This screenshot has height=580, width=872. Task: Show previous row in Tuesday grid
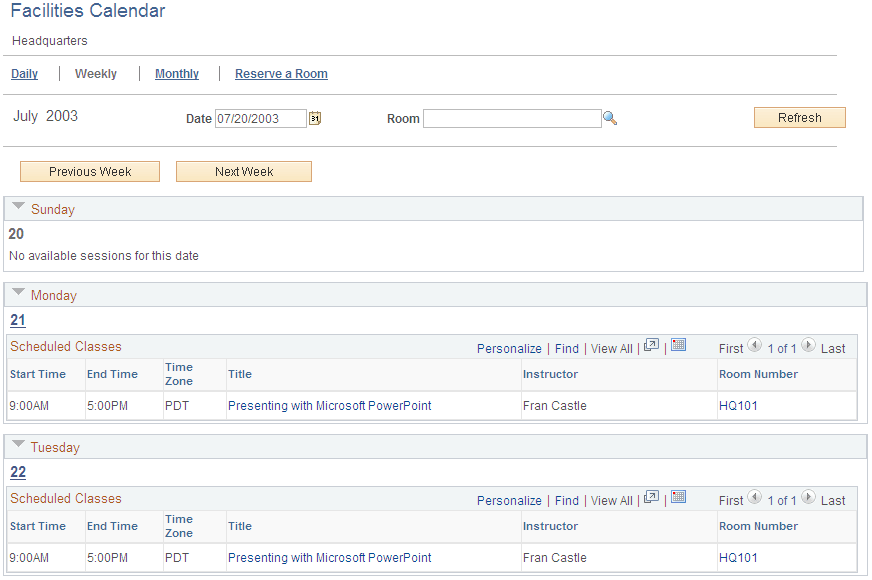[x=755, y=497]
